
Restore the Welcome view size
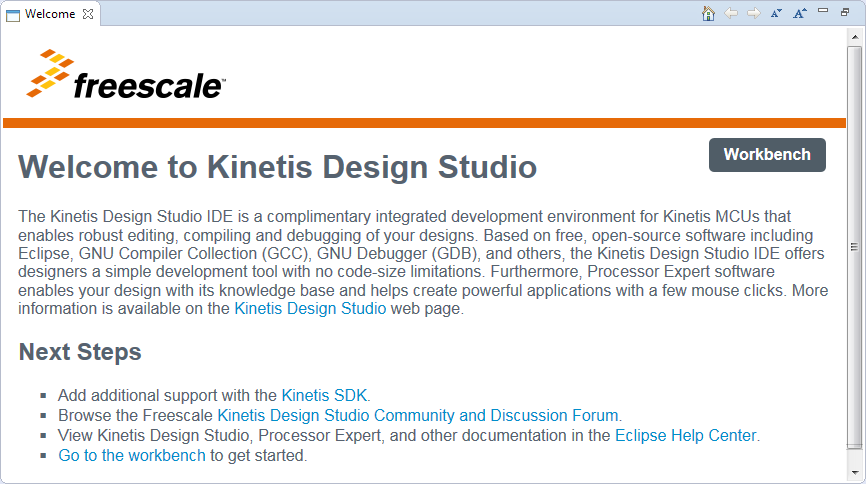845,12
